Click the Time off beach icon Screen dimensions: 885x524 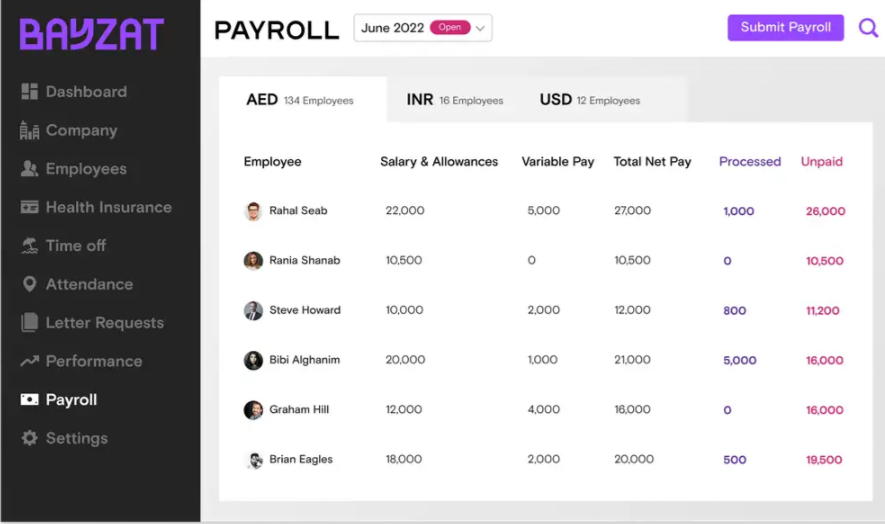pyautogui.click(x=29, y=246)
